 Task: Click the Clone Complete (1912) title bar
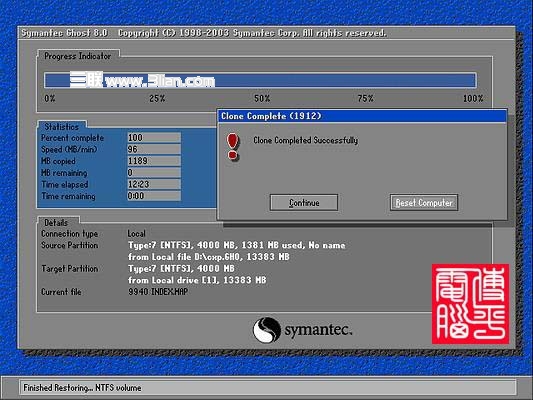362,116
